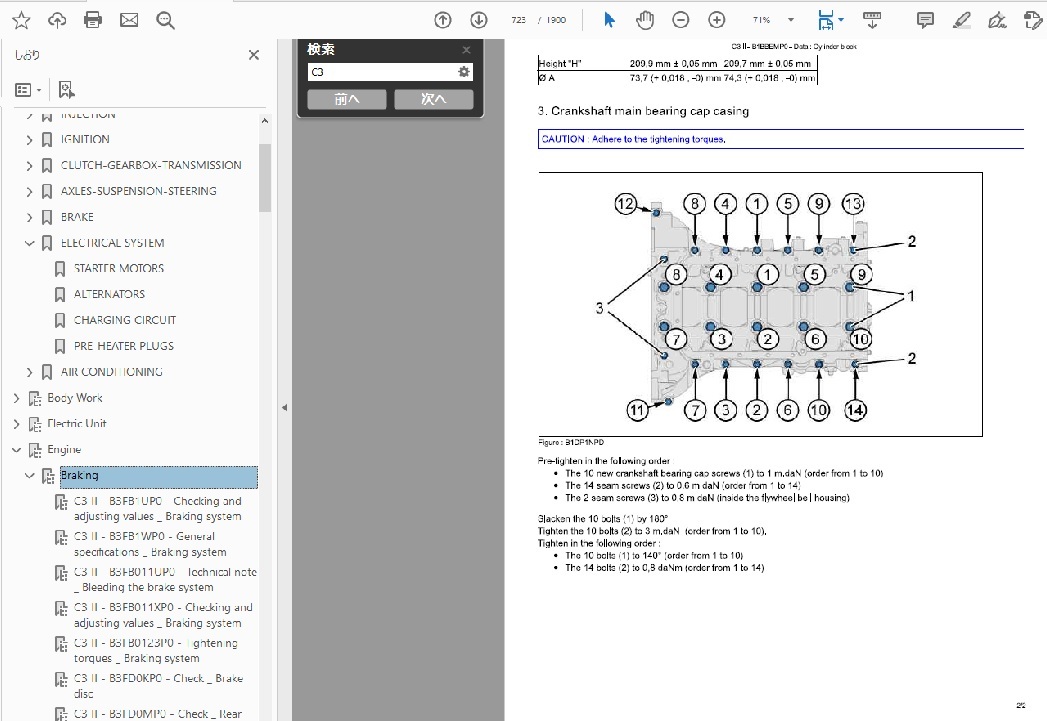1047x721 pixels.
Task: Select the IGNITION bookmark label
Action: pyautogui.click(x=85, y=140)
